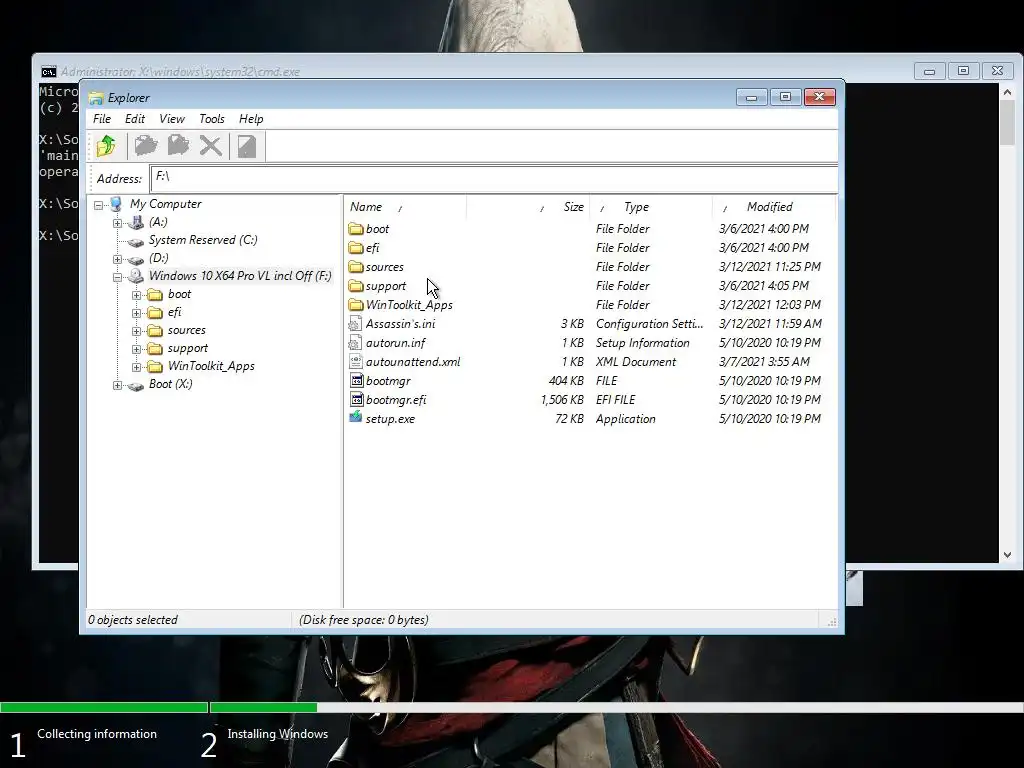The image size is (1024, 768).
Task: Collapse the My Computer tree node
Action: (x=98, y=205)
